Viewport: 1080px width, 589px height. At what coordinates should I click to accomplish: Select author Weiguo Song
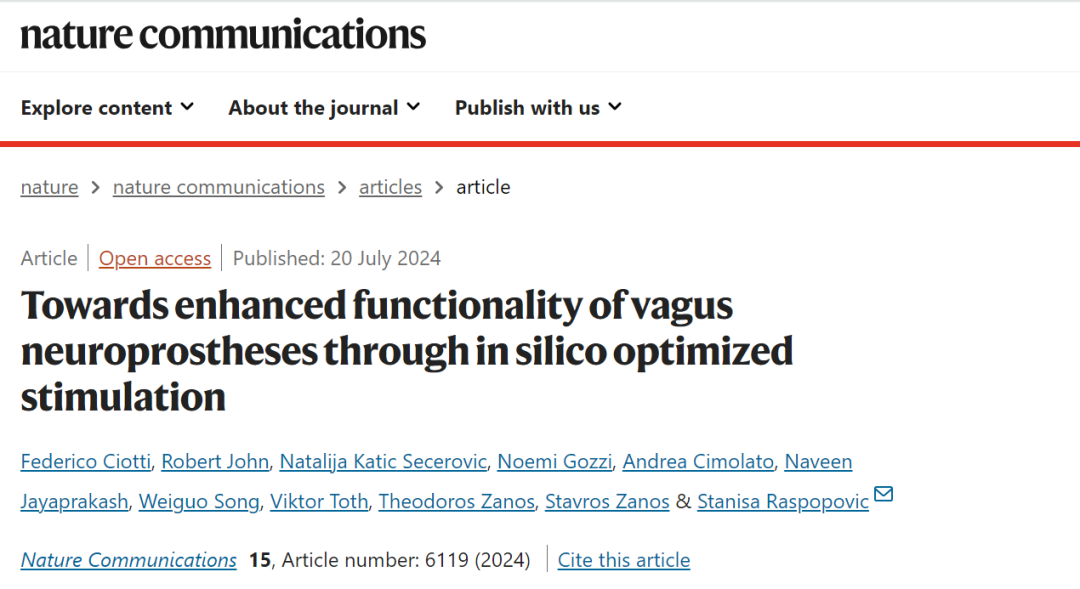199,502
